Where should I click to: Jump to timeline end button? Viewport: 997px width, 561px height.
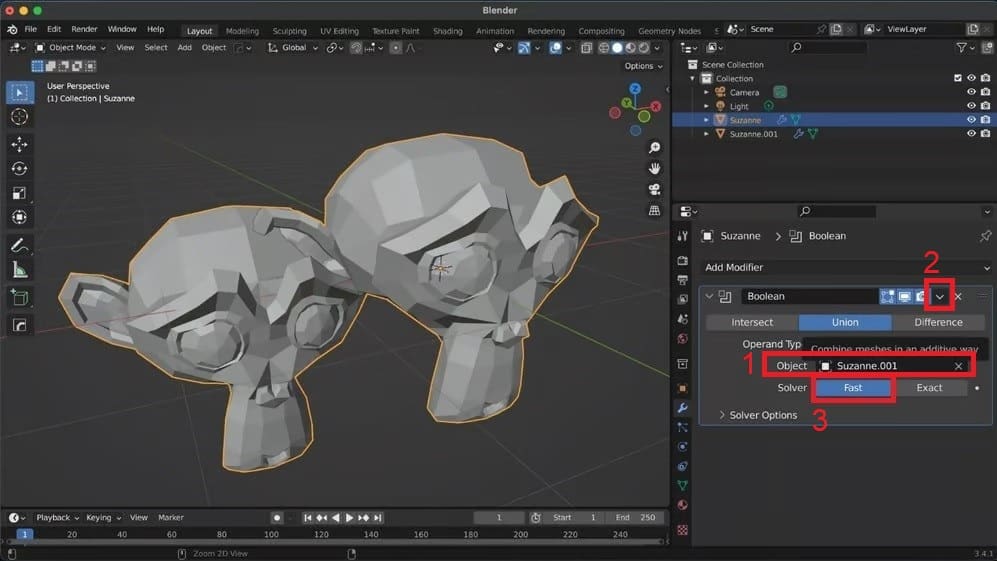(378, 518)
